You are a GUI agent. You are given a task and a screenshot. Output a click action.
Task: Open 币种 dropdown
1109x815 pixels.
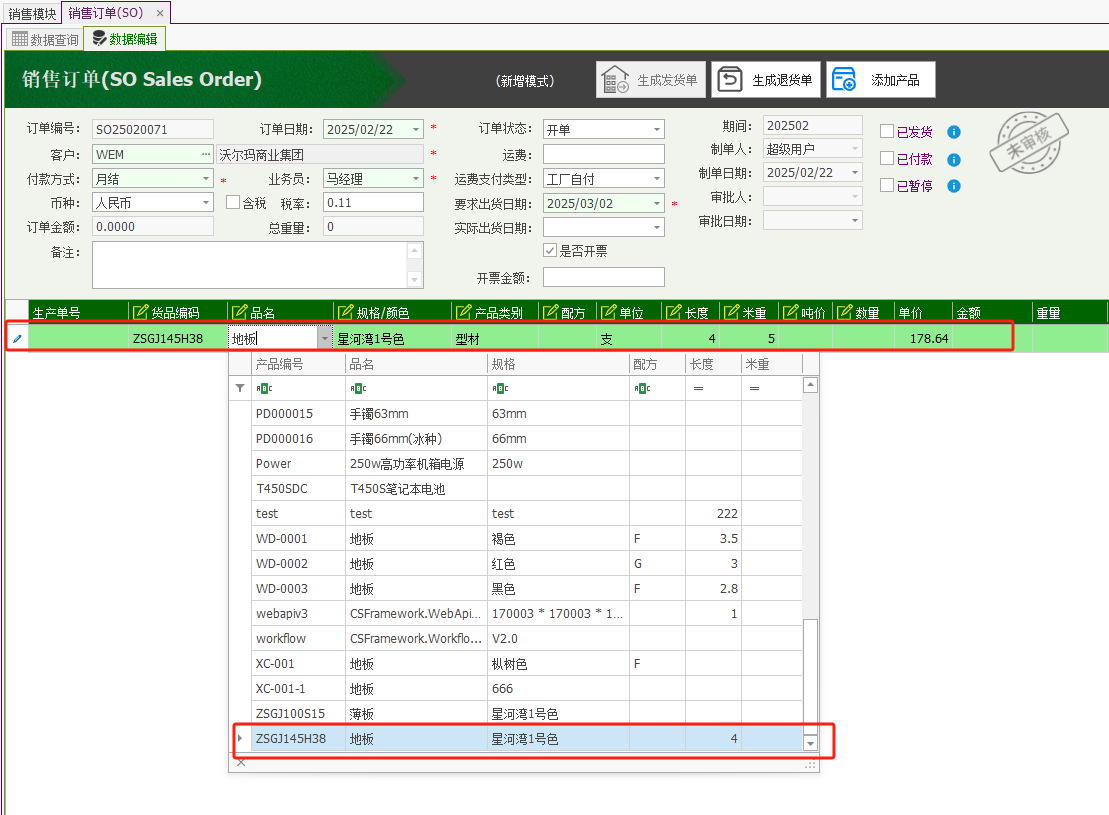click(x=206, y=202)
